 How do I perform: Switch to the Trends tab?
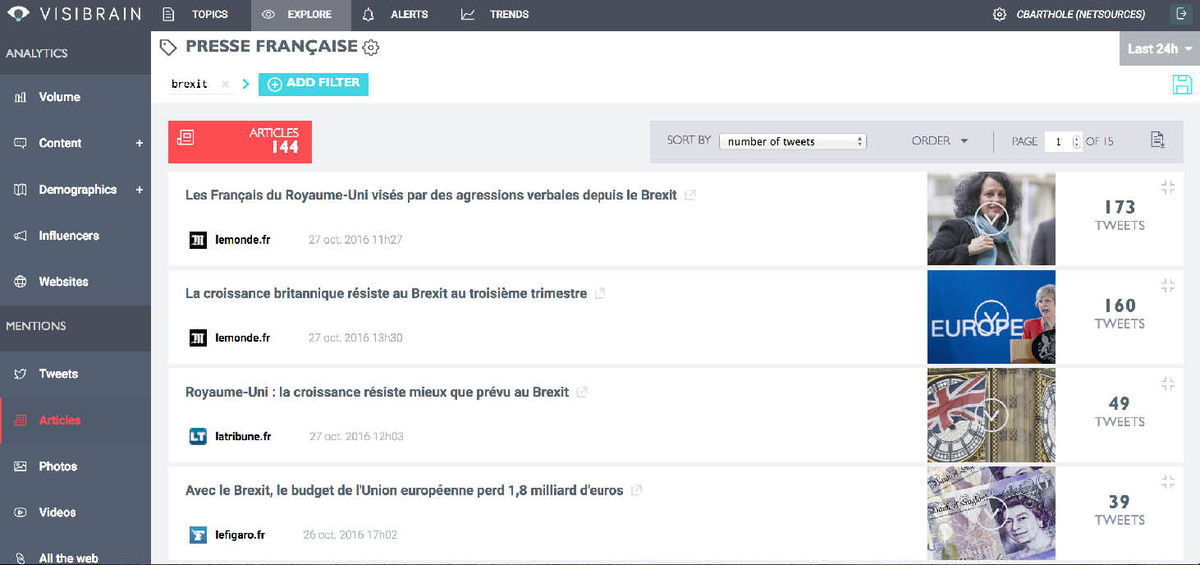click(496, 15)
